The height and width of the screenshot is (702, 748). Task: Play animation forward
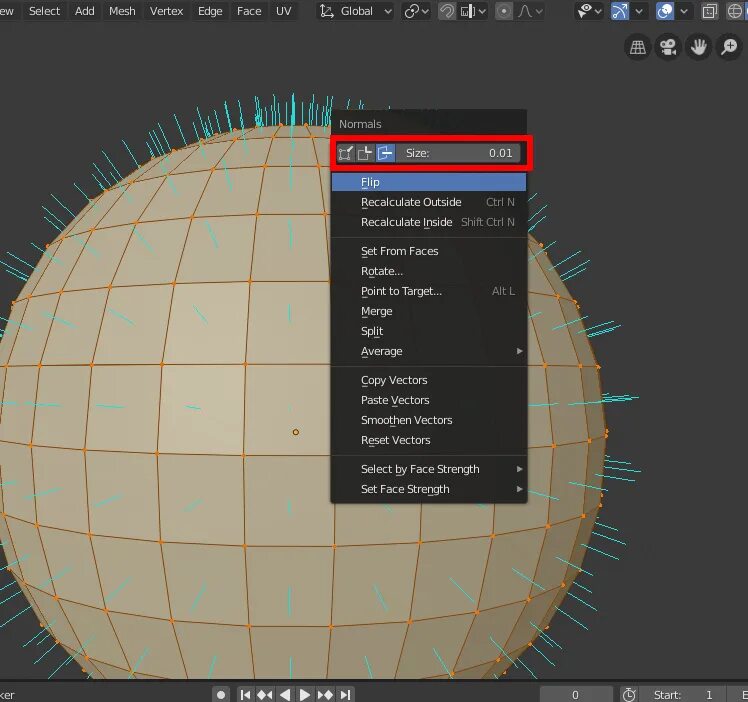tap(304, 695)
